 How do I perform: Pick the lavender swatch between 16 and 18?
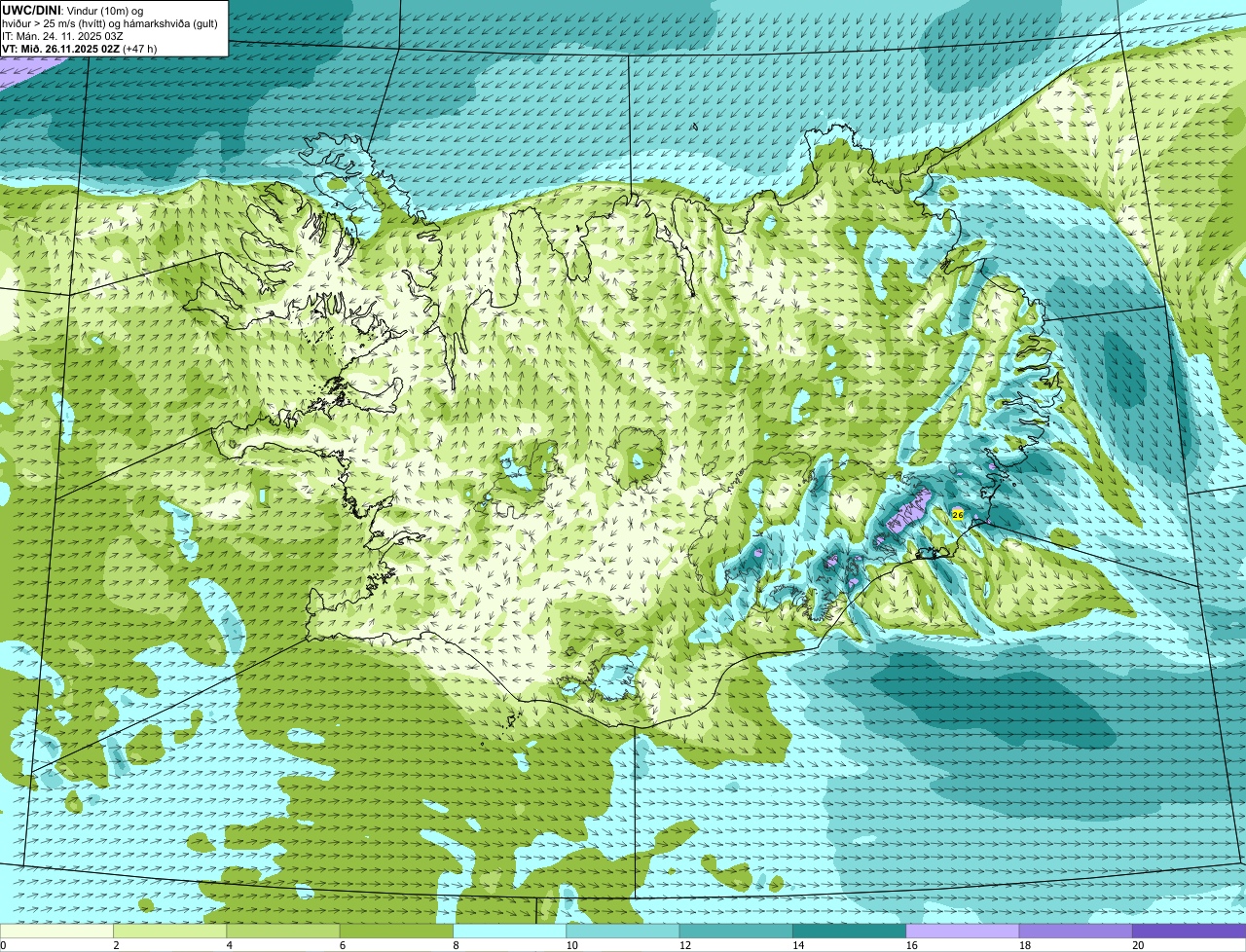[x=963, y=931]
